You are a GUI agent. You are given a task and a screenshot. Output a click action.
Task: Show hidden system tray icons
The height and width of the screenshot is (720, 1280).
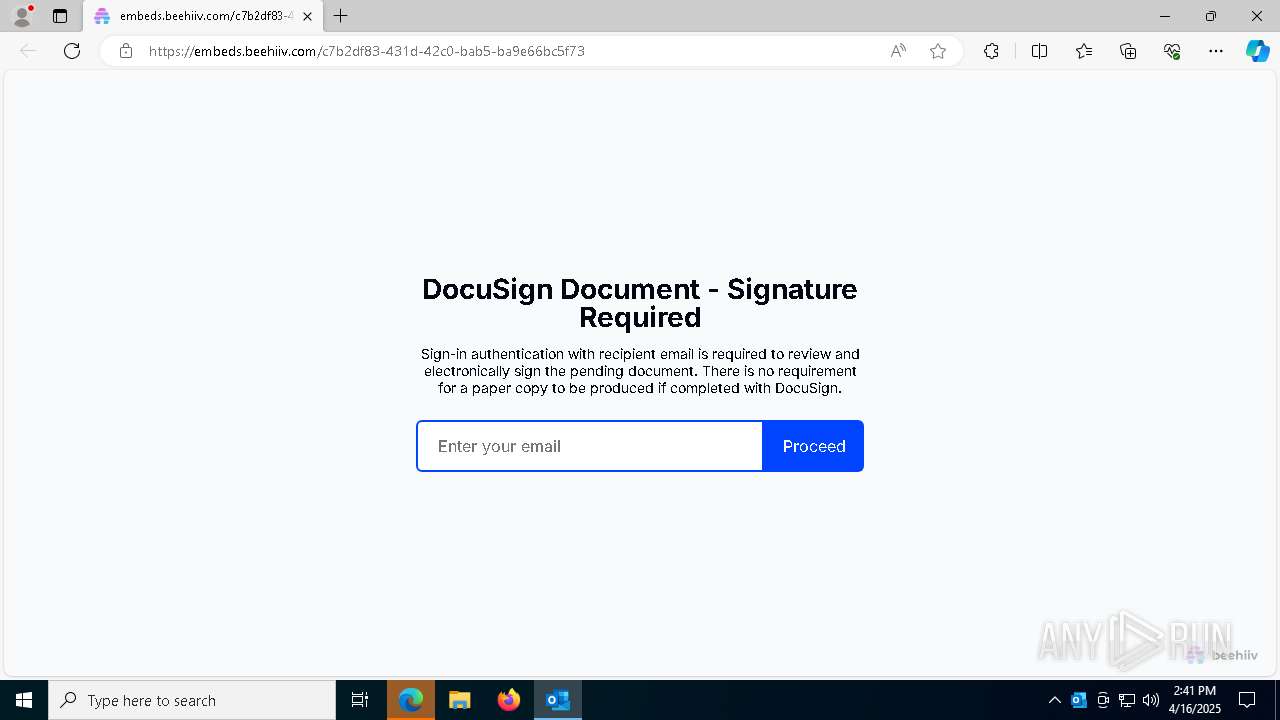click(x=1055, y=700)
